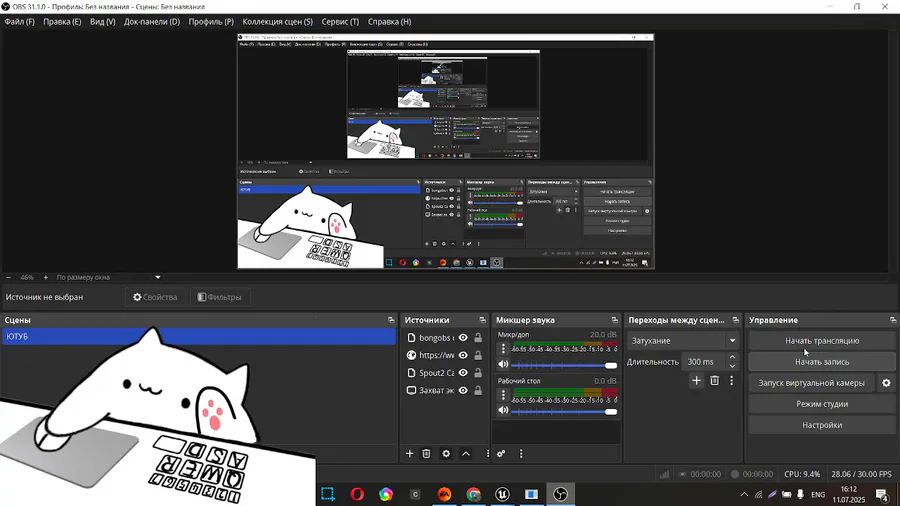Toggle visibility of Spout2 Ca source
The width and height of the screenshot is (900, 506).
tap(463, 373)
